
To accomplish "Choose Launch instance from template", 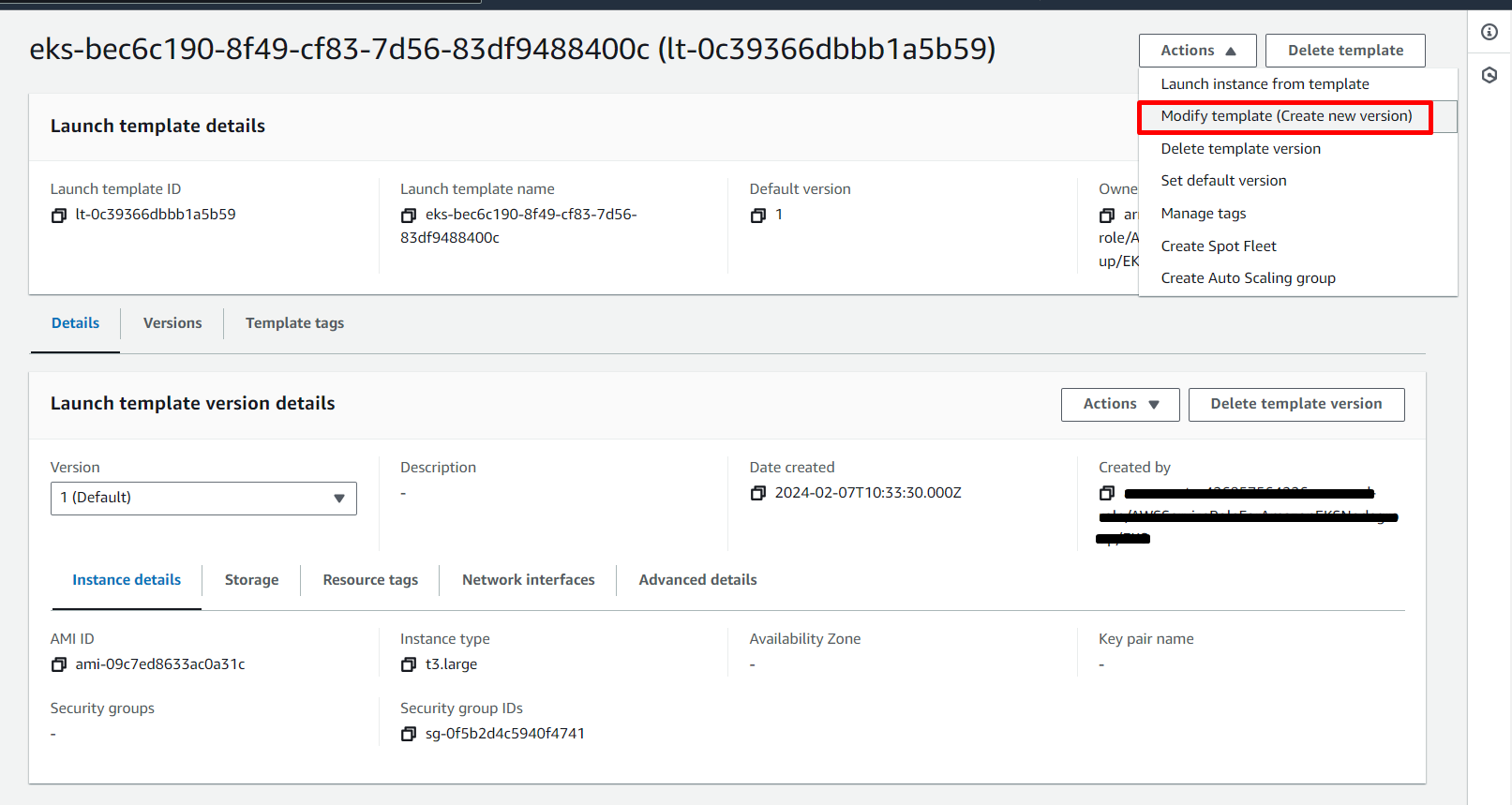I will [x=1297, y=84].
